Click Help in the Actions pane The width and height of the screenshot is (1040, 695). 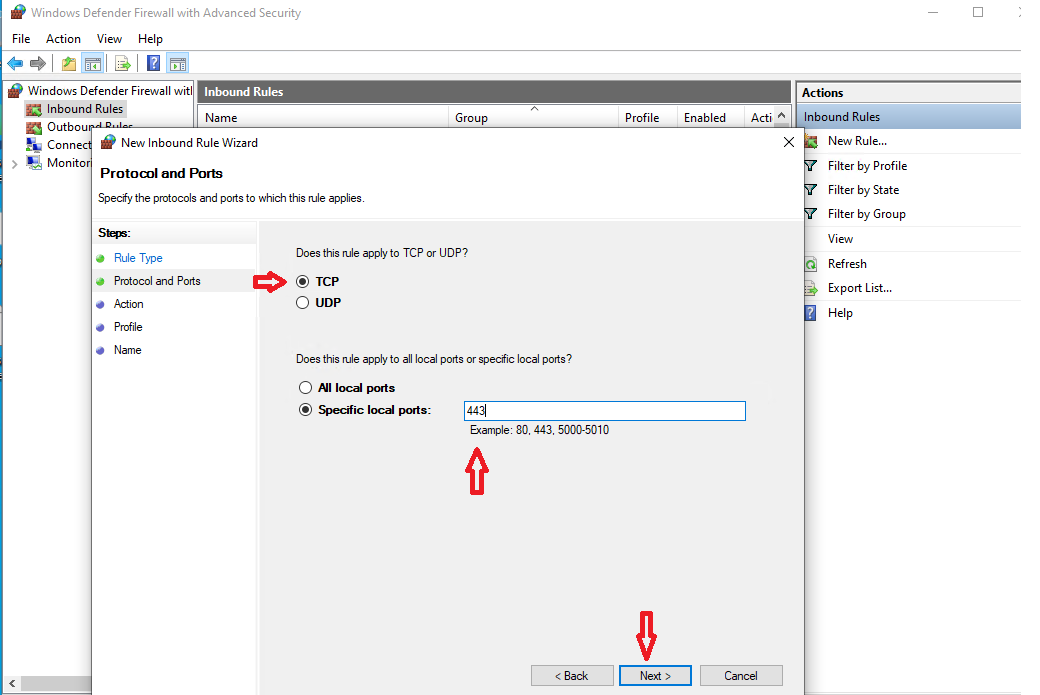click(x=840, y=313)
